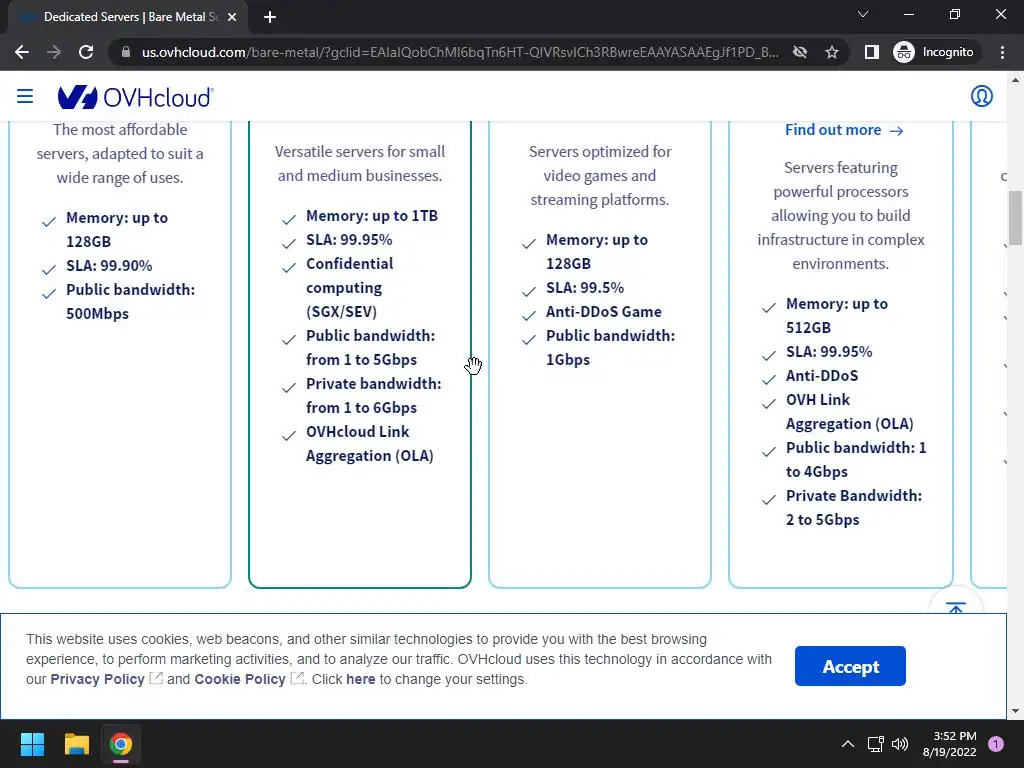
Task: Open Chrome's three-dot menu
Action: pyautogui.click(x=1002, y=52)
